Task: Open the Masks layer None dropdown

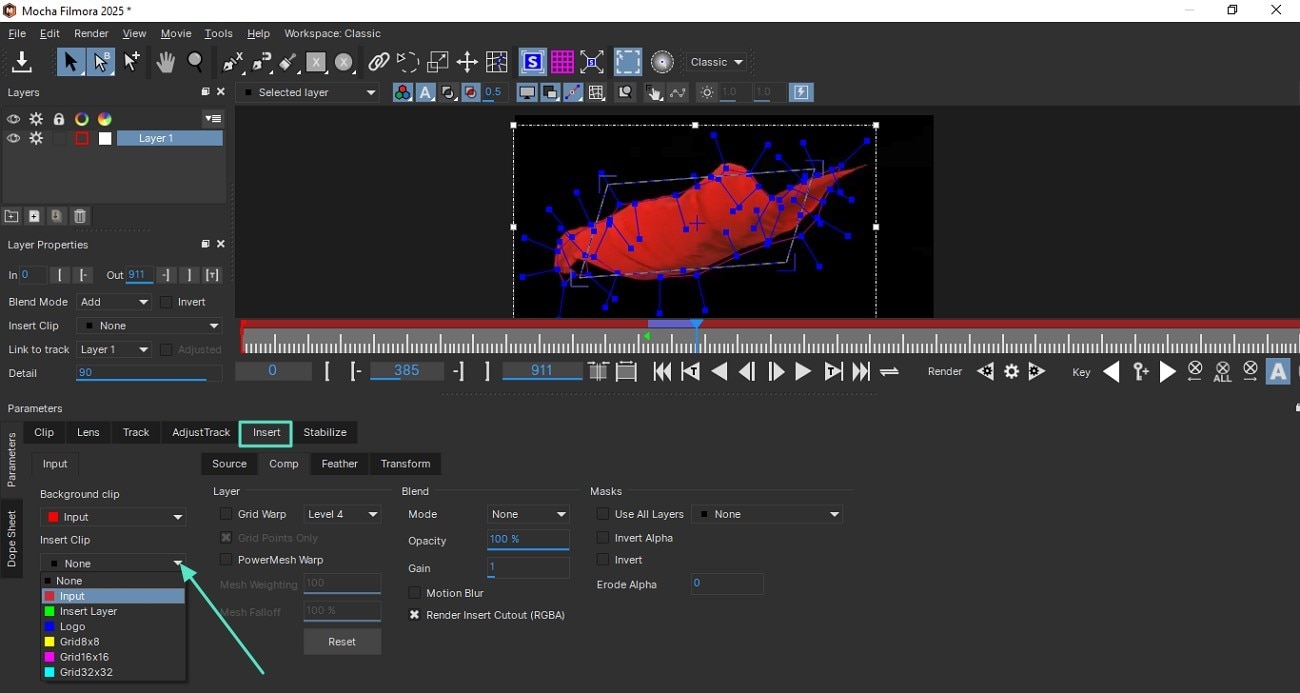Action: coord(767,514)
